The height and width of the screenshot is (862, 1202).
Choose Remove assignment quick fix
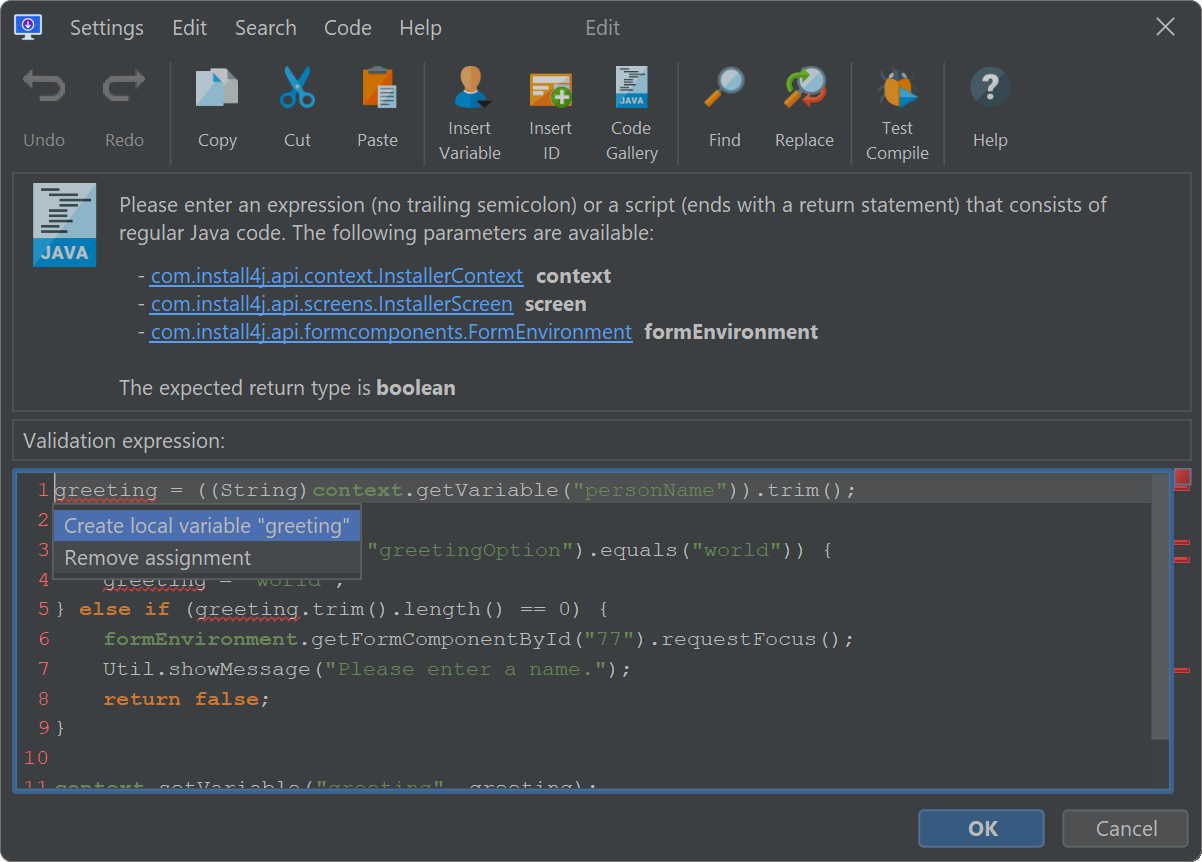click(x=207, y=558)
